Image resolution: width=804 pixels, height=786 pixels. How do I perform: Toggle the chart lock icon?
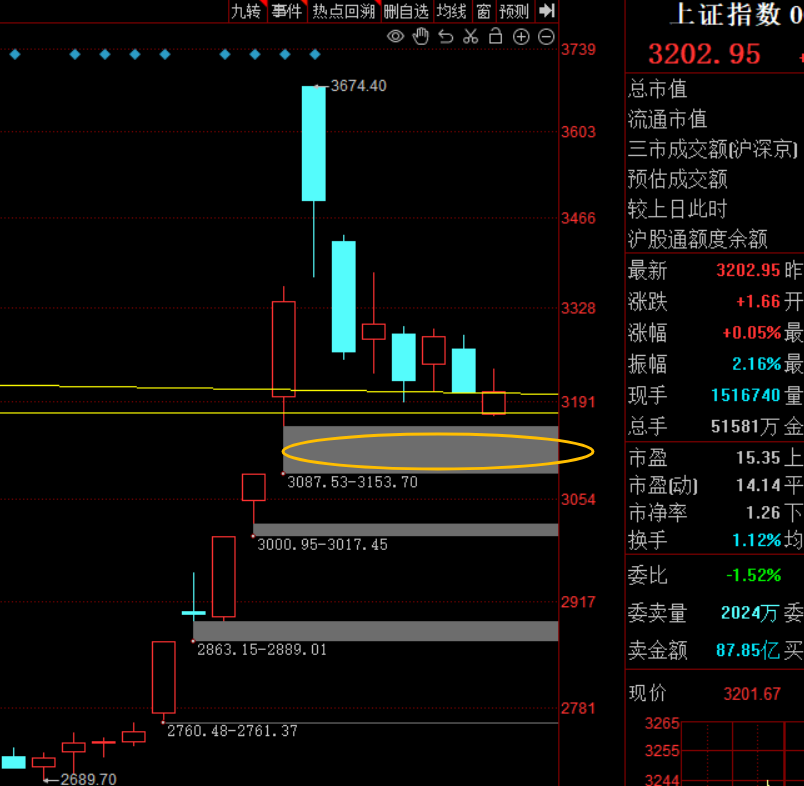[496, 37]
